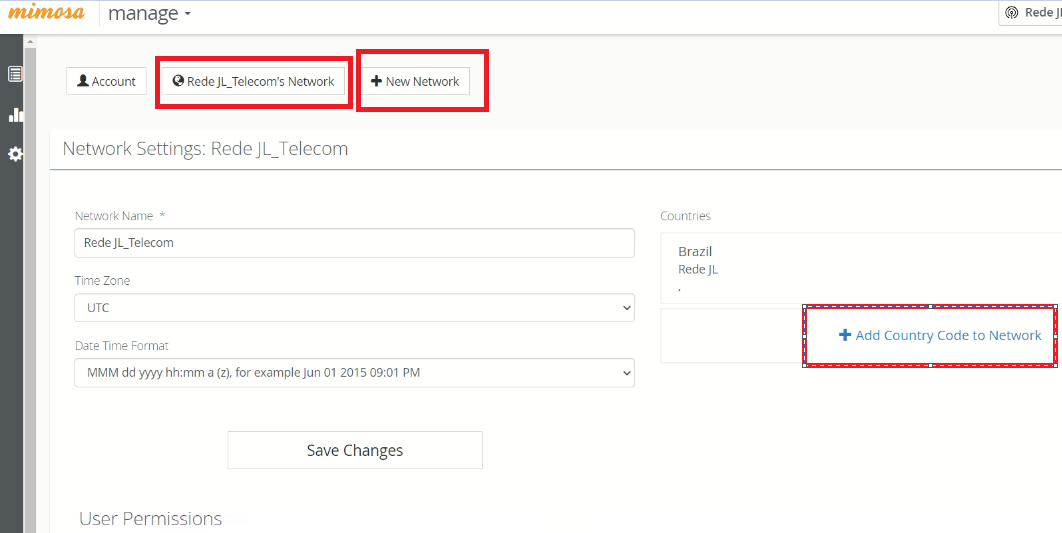Click the Save Changes button
1062x533 pixels.
355,450
